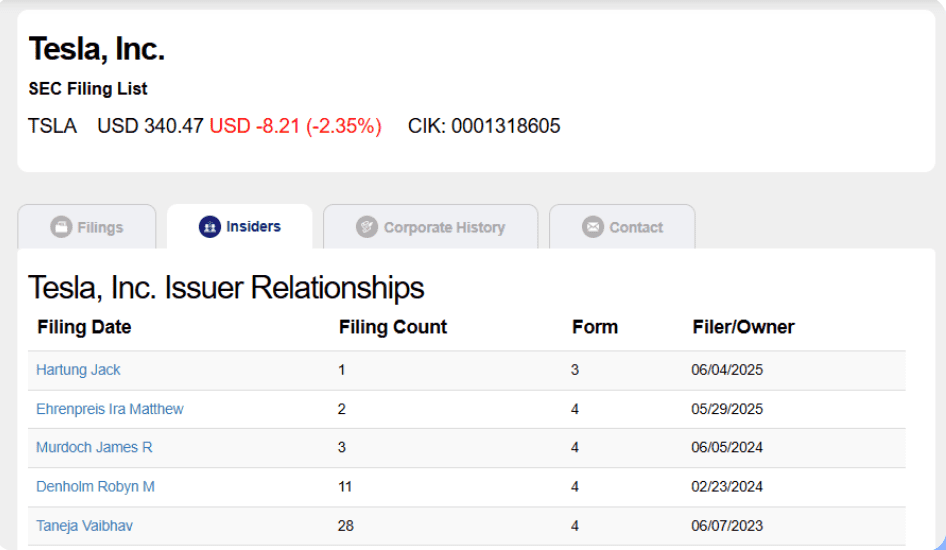Click the briefcase icon on Filings tab
Image resolution: width=946 pixels, height=550 pixels.
[x=61, y=227]
